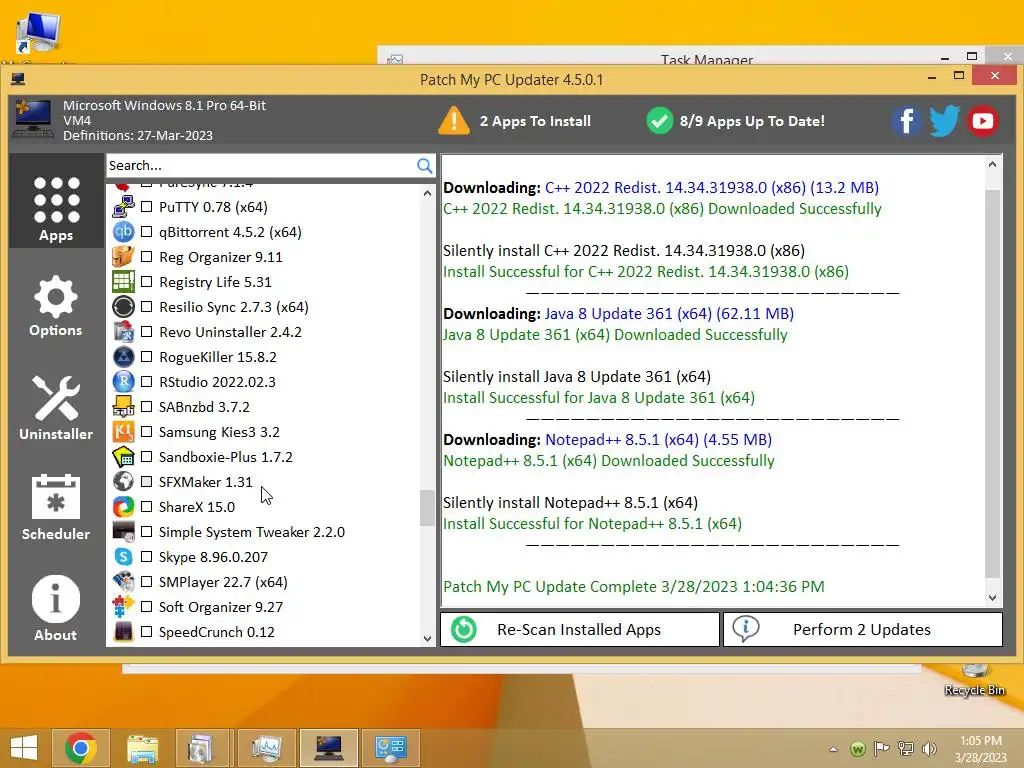The image size is (1024, 768).
Task: Open the Scheduler section
Action: click(x=56, y=507)
